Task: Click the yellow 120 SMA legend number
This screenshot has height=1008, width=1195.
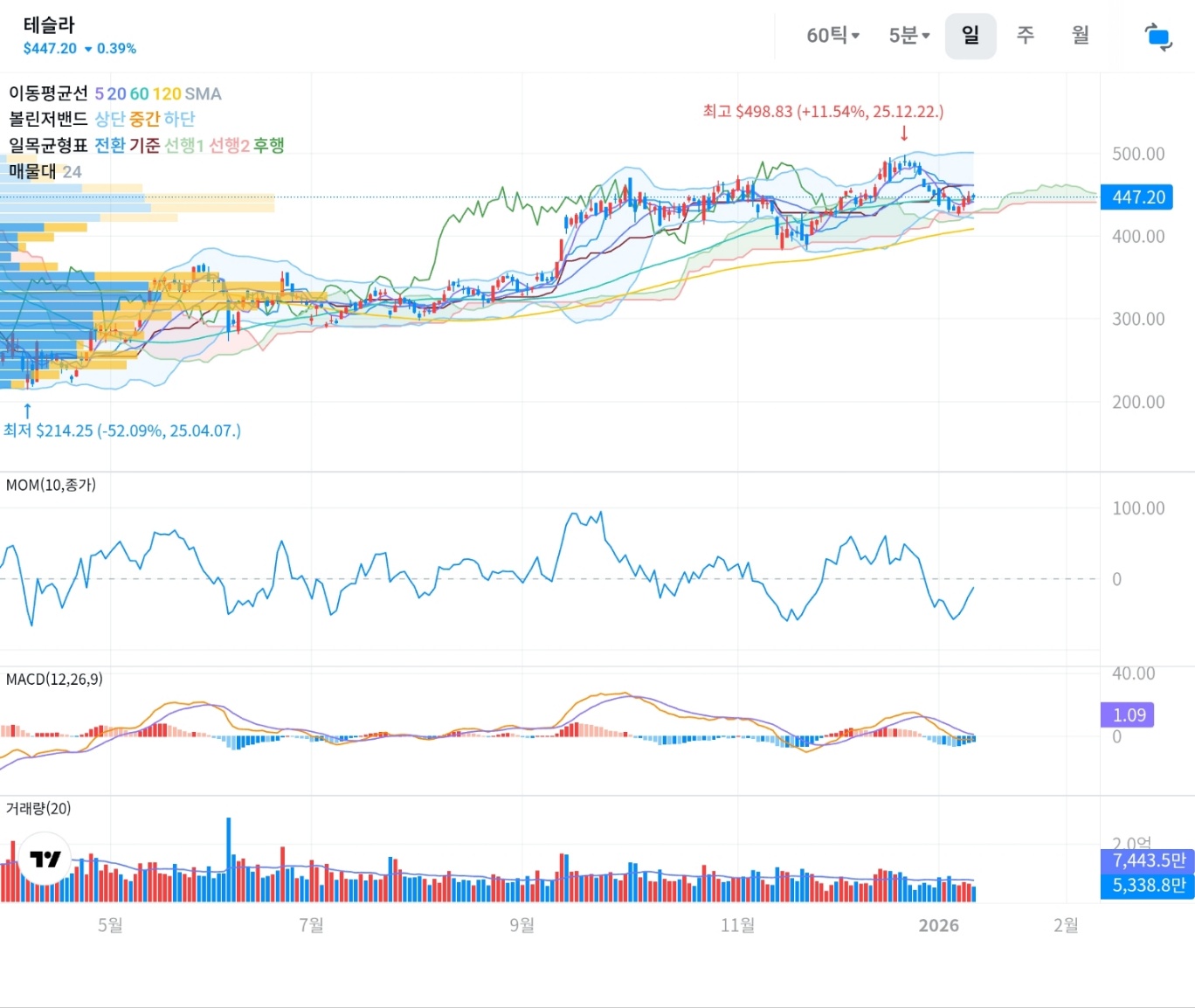Action: [x=167, y=93]
